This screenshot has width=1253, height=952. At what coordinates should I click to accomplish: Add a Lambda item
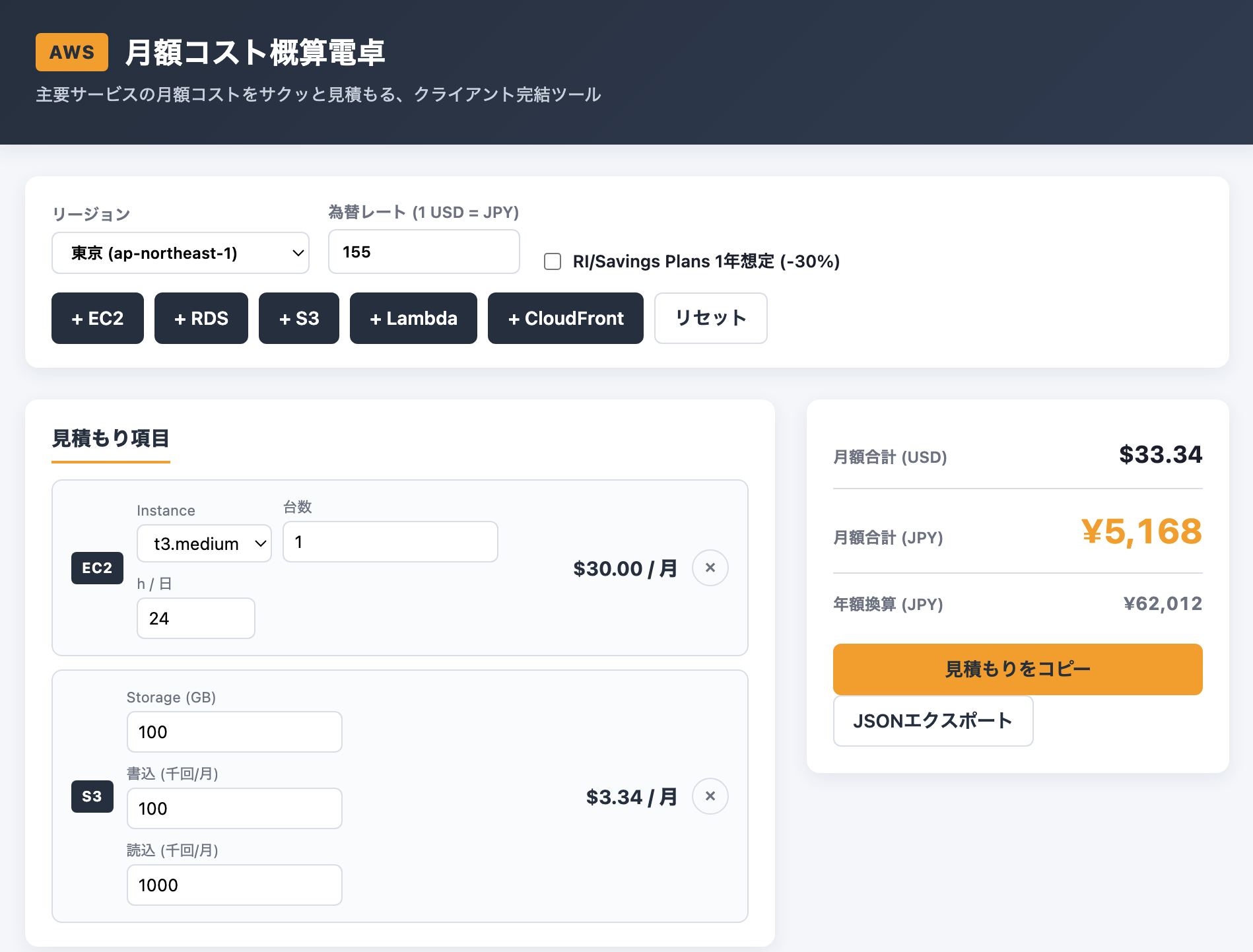pos(413,318)
